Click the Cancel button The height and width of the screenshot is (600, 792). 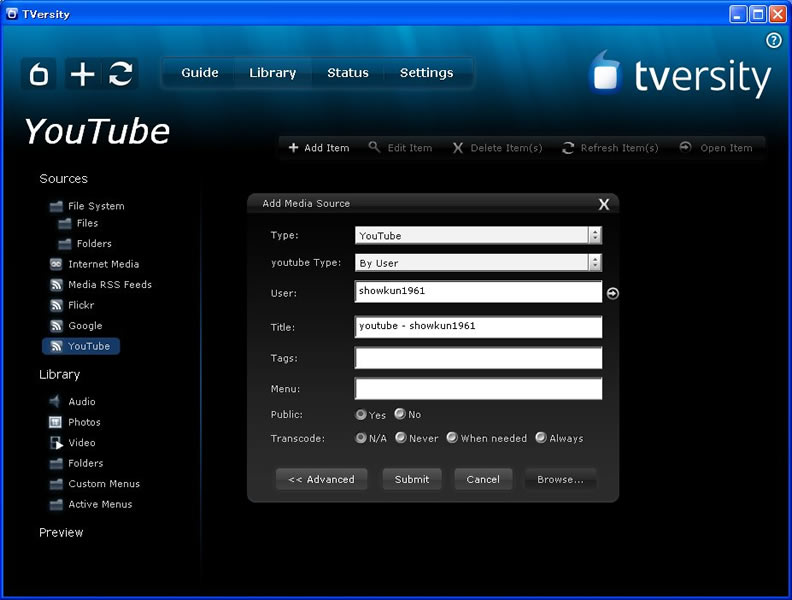point(483,479)
